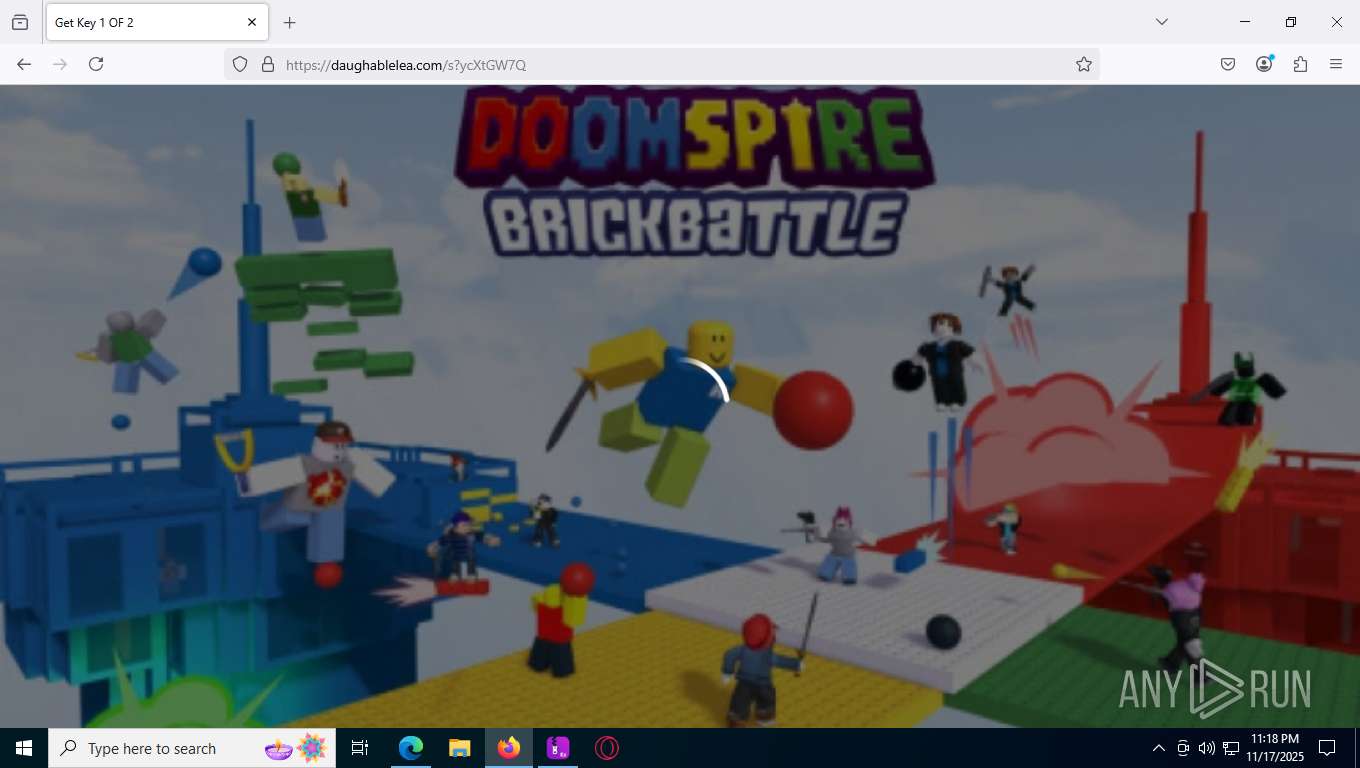Show hidden system tray icons
Screen dimensions: 1360x768
point(1159,748)
